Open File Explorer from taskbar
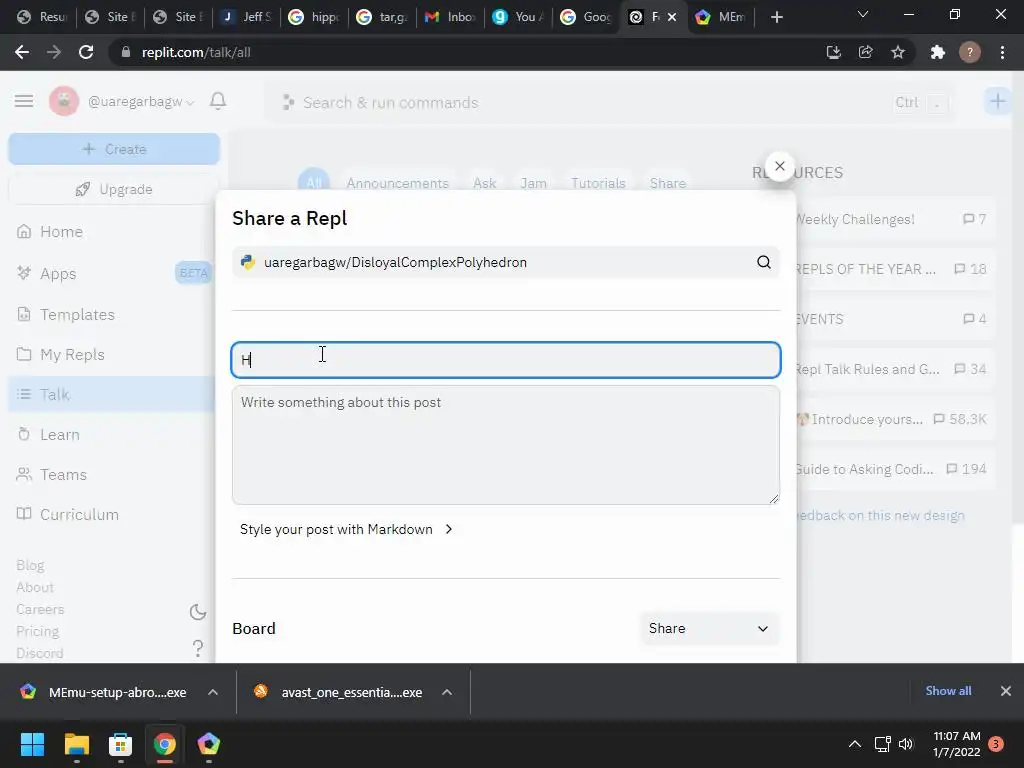 [76, 744]
